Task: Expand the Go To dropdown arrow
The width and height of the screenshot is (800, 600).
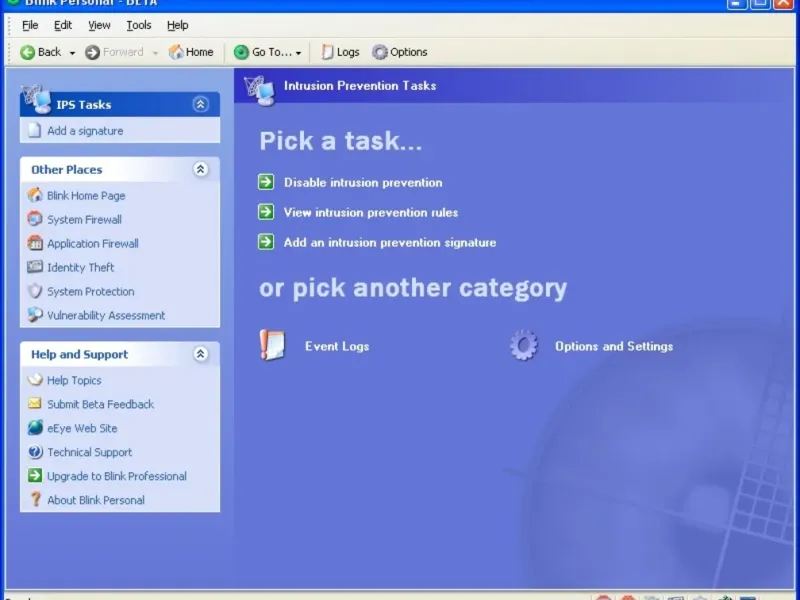Action: (298, 53)
